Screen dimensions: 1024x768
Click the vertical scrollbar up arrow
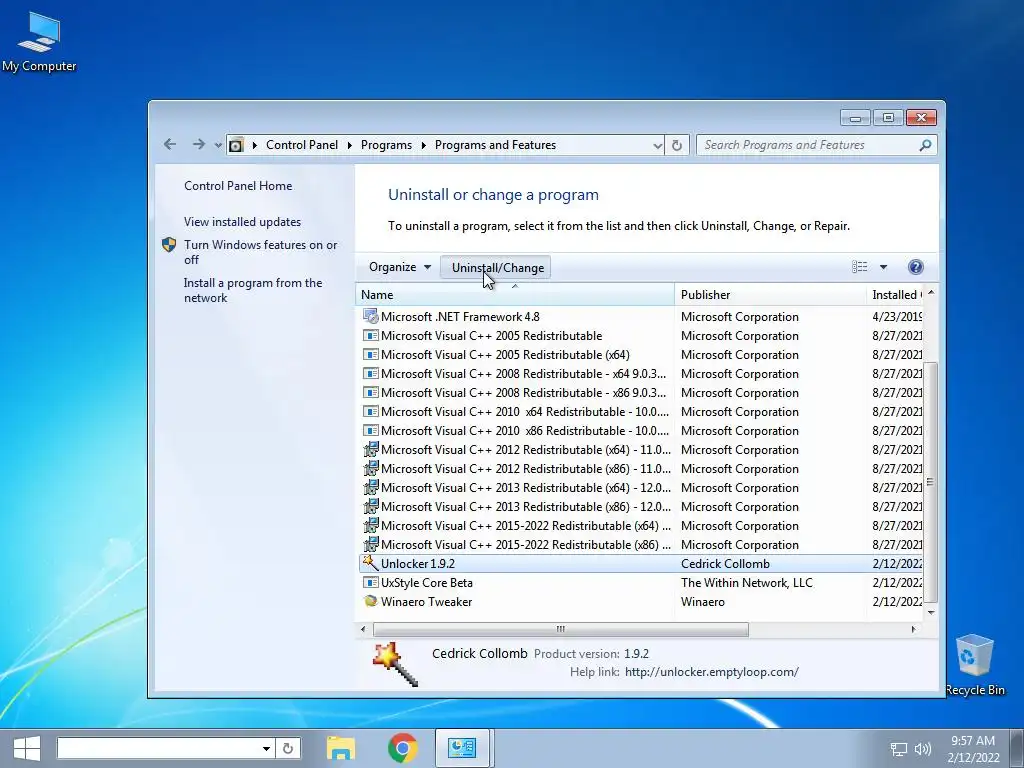tap(931, 293)
